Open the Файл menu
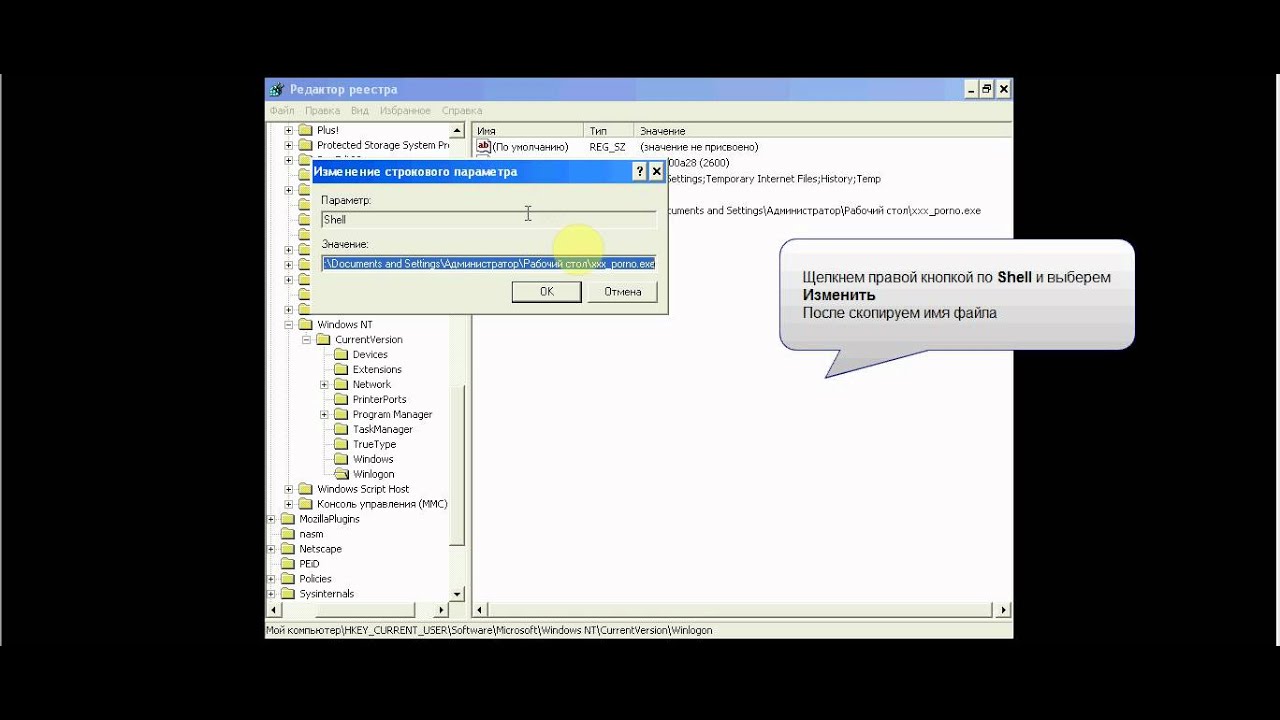Viewport: 1280px width, 720px height. tap(282, 110)
